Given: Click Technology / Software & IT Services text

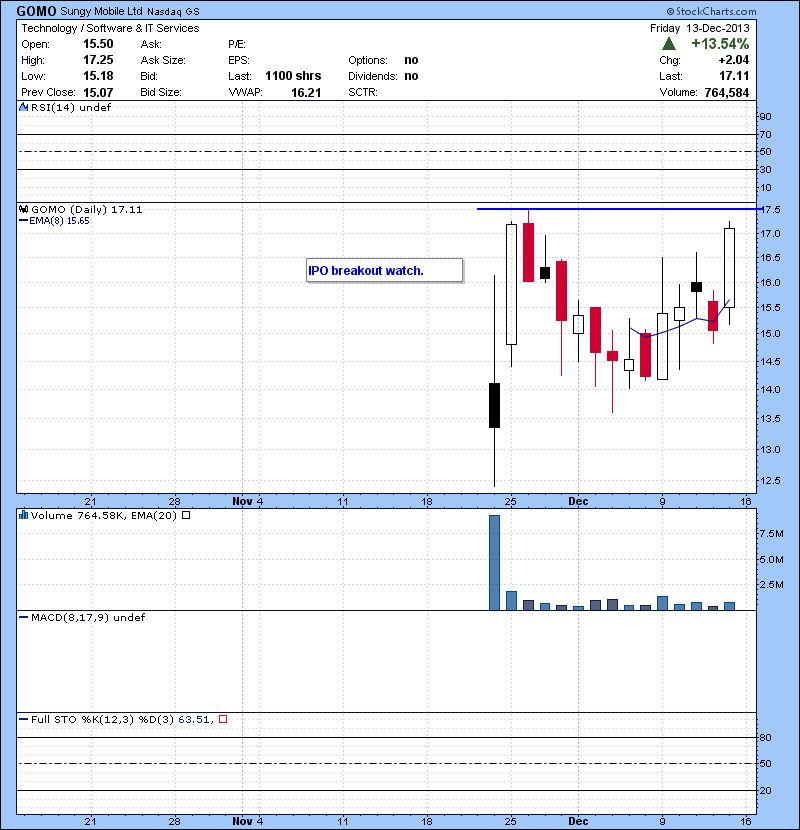Looking at the screenshot, I should 110,28.
